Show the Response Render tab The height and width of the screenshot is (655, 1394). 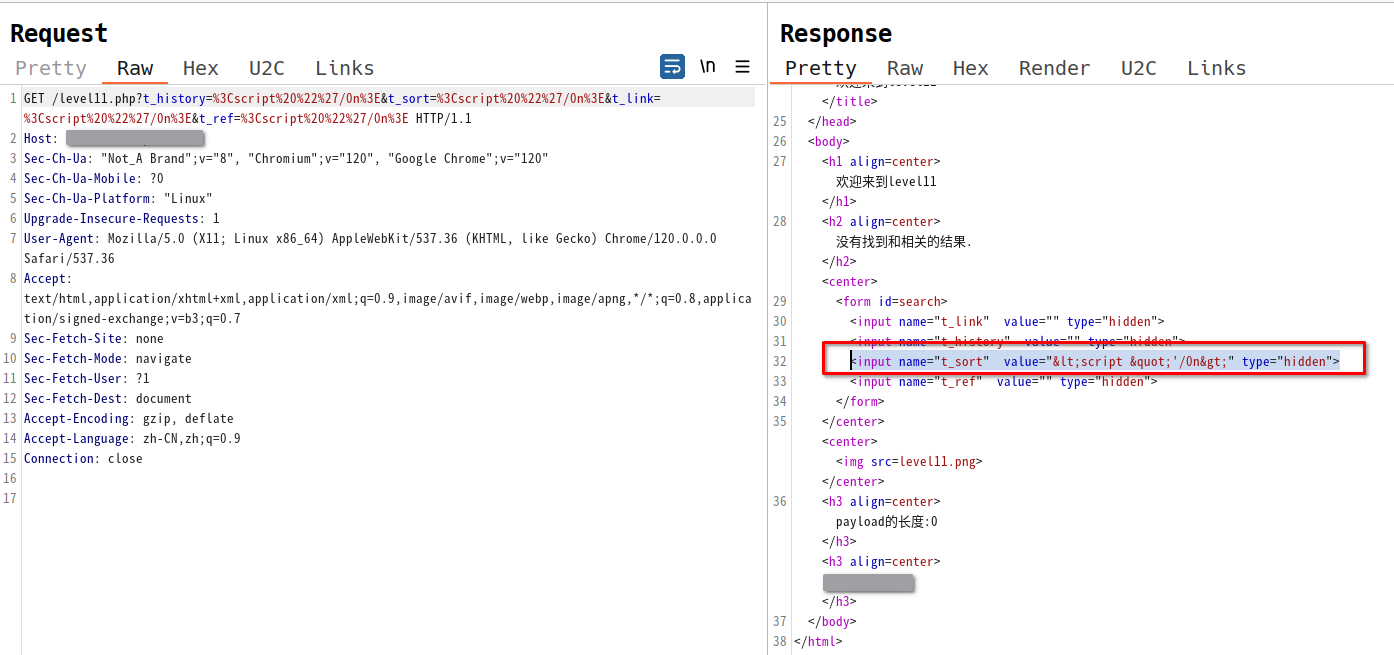coord(1054,68)
